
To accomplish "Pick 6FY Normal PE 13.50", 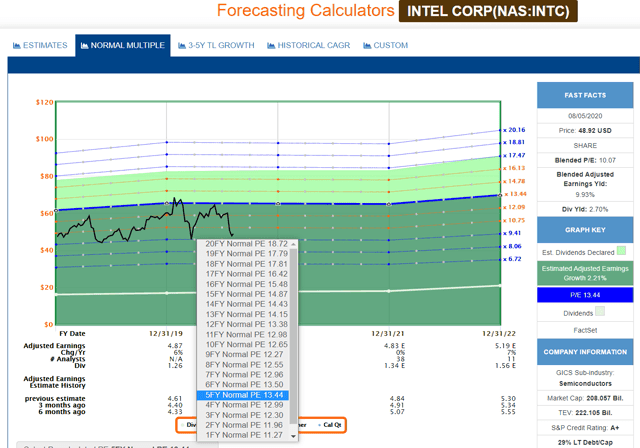I will coord(244,385).
